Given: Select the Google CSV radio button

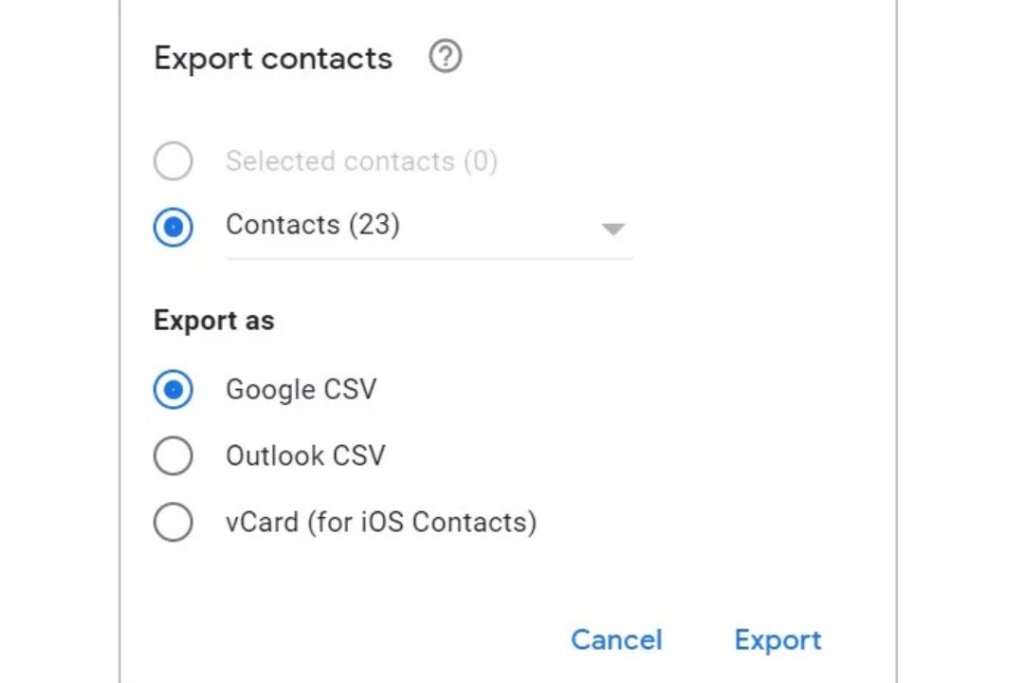Looking at the screenshot, I should [173, 390].
